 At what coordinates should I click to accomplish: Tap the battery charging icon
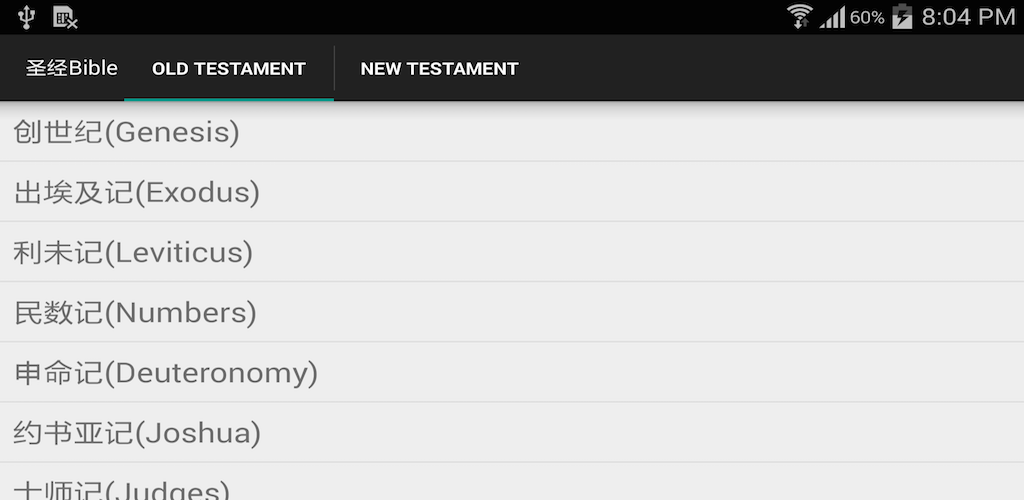point(902,16)
